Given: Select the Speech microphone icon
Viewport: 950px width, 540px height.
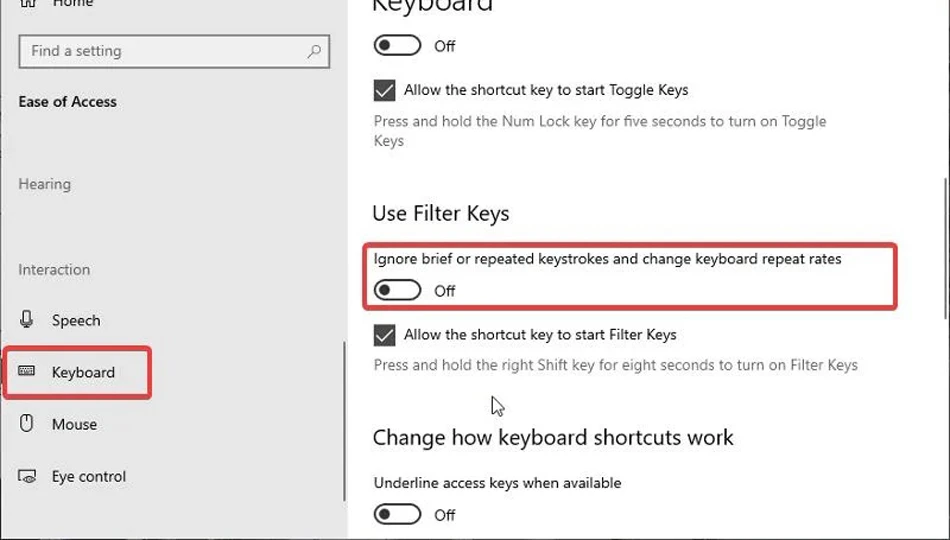Looking at the screenshot, I should (26, 319).
